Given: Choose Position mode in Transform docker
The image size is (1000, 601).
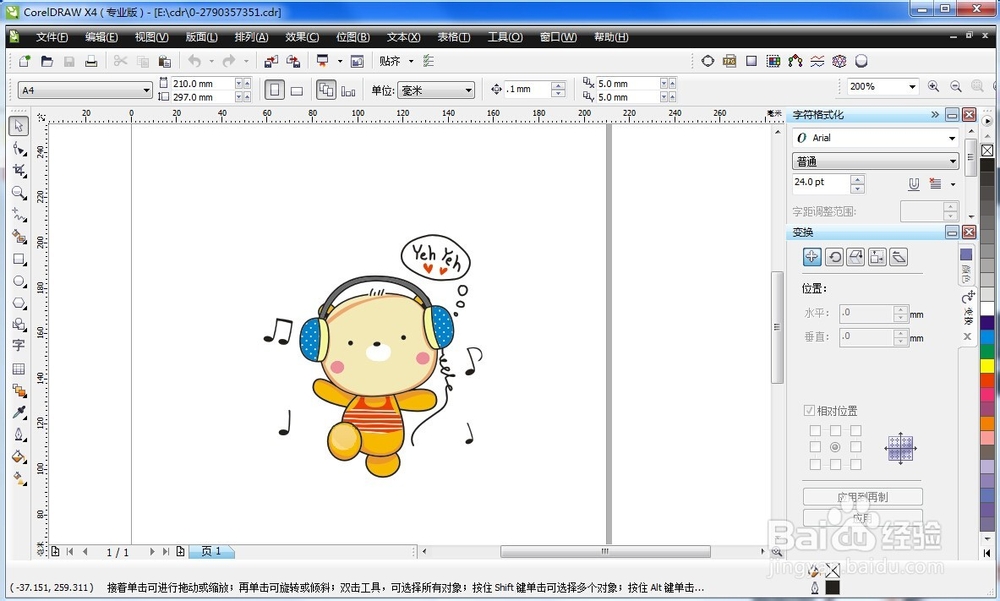Looking at the screenshot, I should click(x=812, y=256).
